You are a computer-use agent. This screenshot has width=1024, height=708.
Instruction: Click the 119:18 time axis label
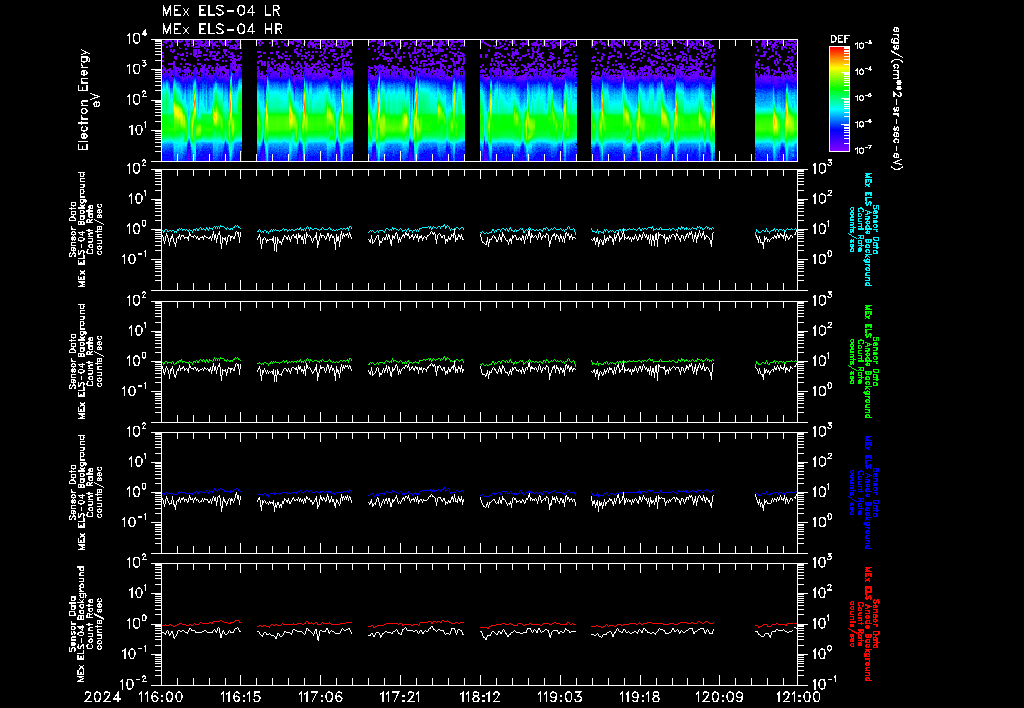(638, 695)
